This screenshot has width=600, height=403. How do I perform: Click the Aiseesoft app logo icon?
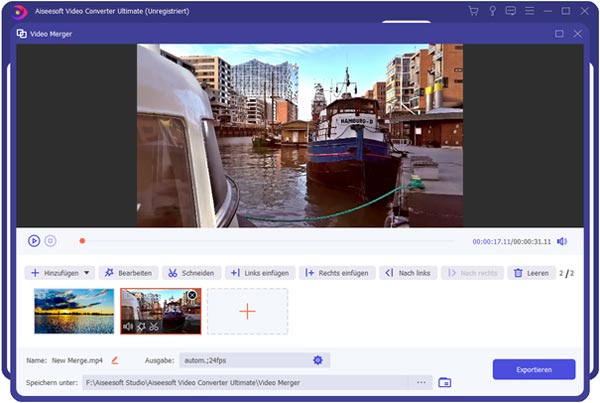click(19, 11)
